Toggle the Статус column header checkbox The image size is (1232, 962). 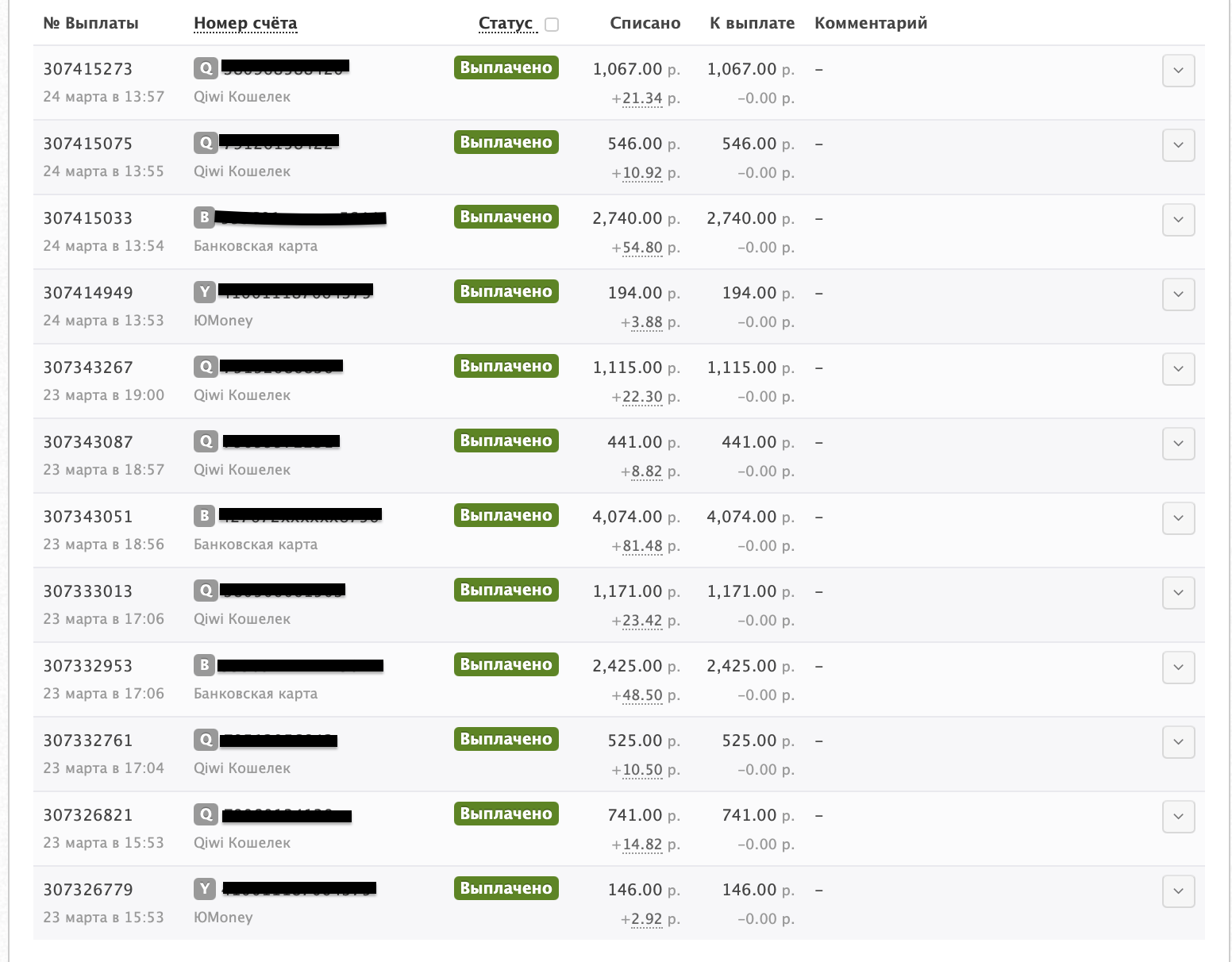(x=552, y=25)
